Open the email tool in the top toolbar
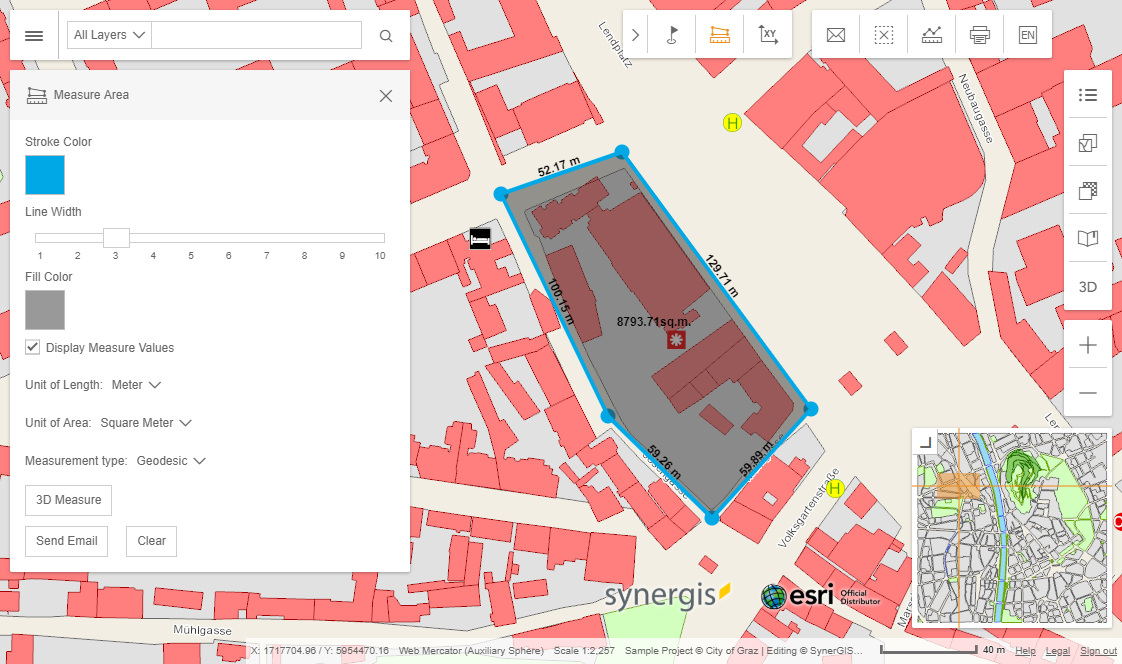The image size is (1122, 664). (835, 34)
